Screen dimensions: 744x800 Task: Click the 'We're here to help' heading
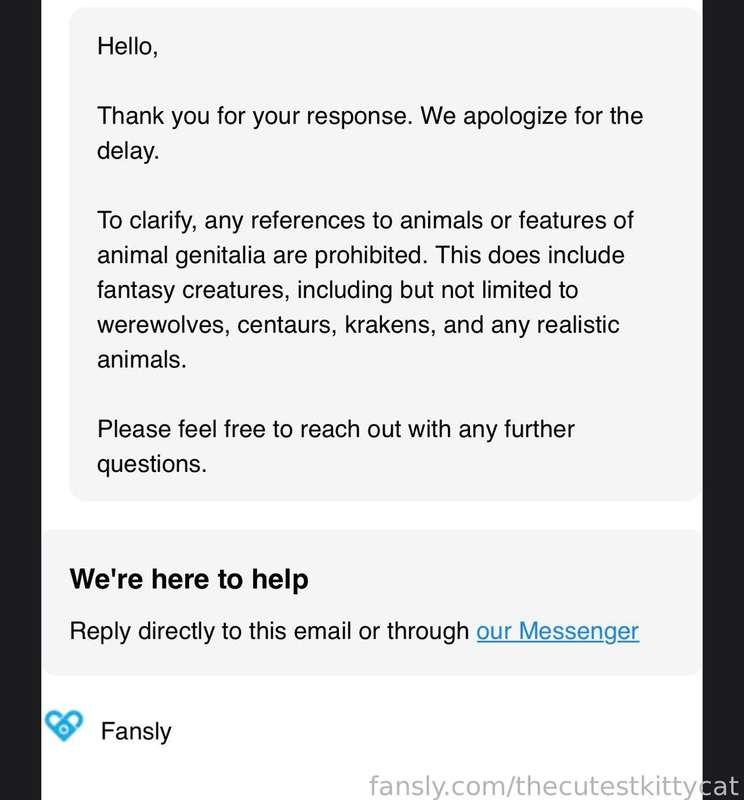point(188,579)
